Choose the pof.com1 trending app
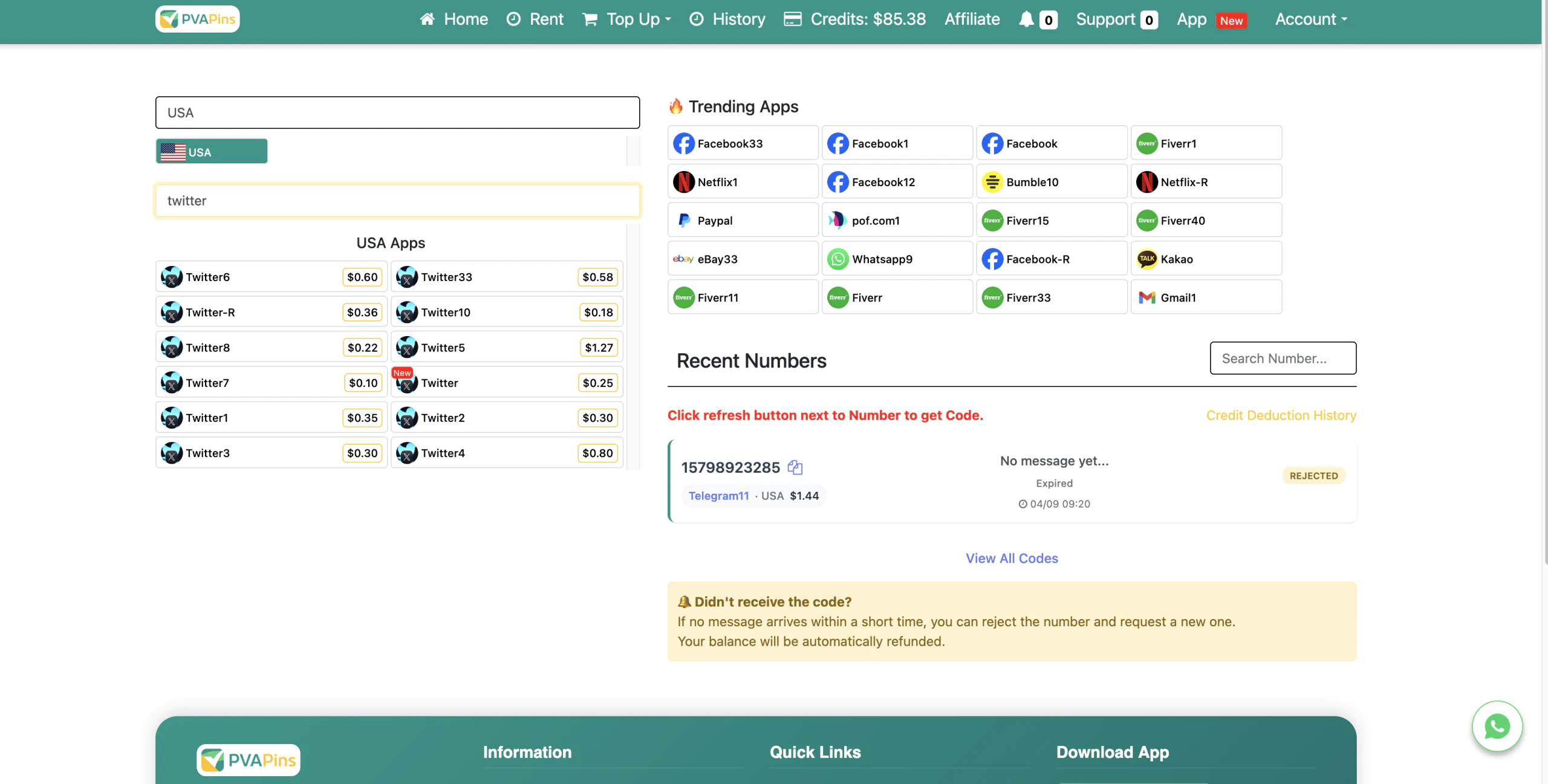Screen dimensions: 1548x784 pyautogui.click(x=897, y=221)
